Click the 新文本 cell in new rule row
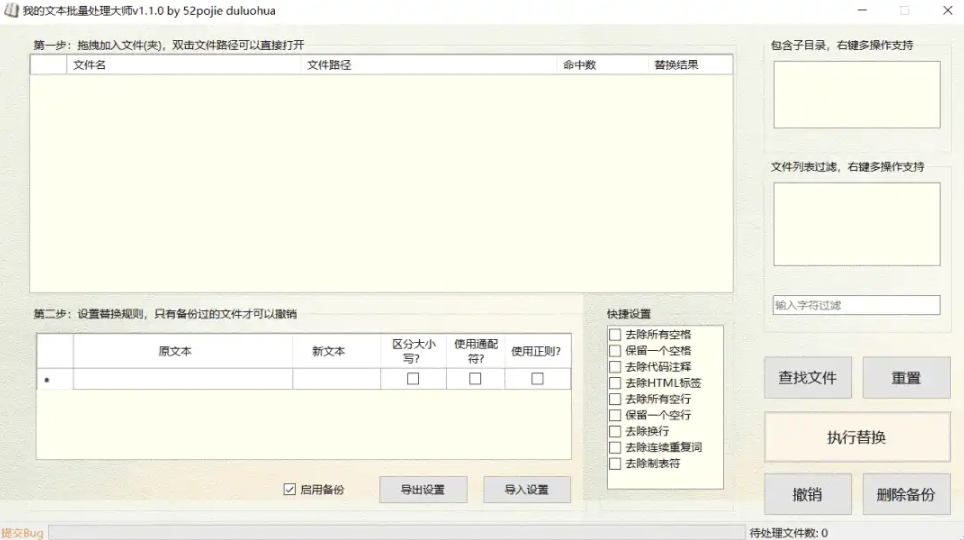The height and width of the screenshot is (540, 964). (x=336, y=379)
